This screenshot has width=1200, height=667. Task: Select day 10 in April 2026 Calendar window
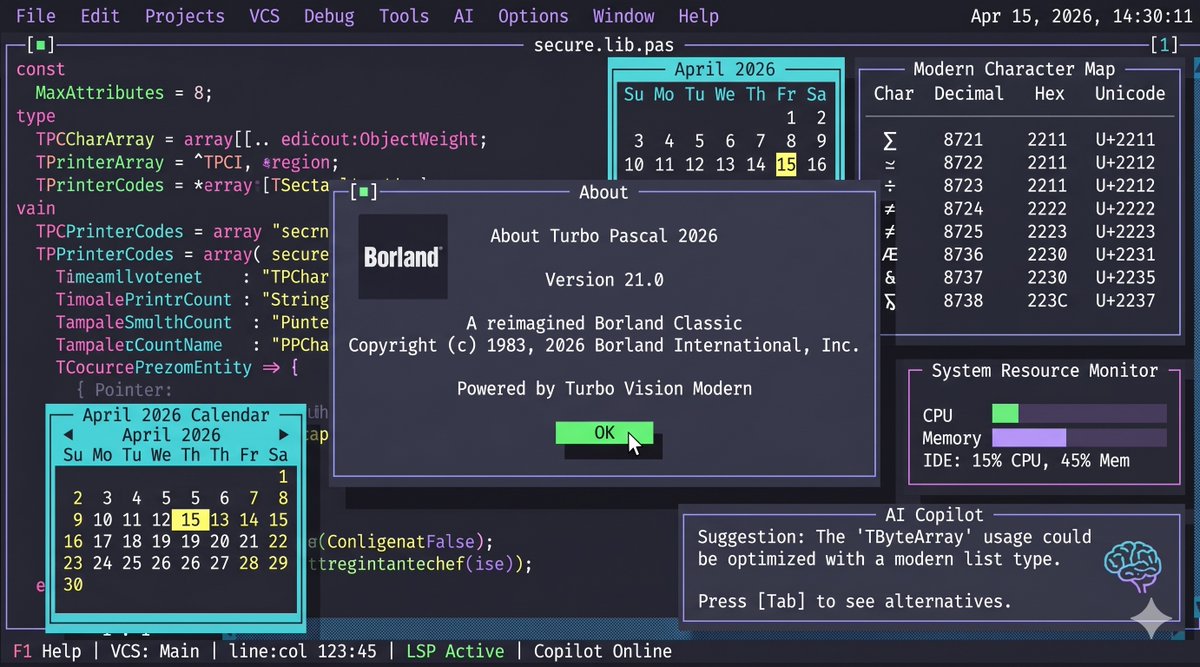click(x=103, y=520)
